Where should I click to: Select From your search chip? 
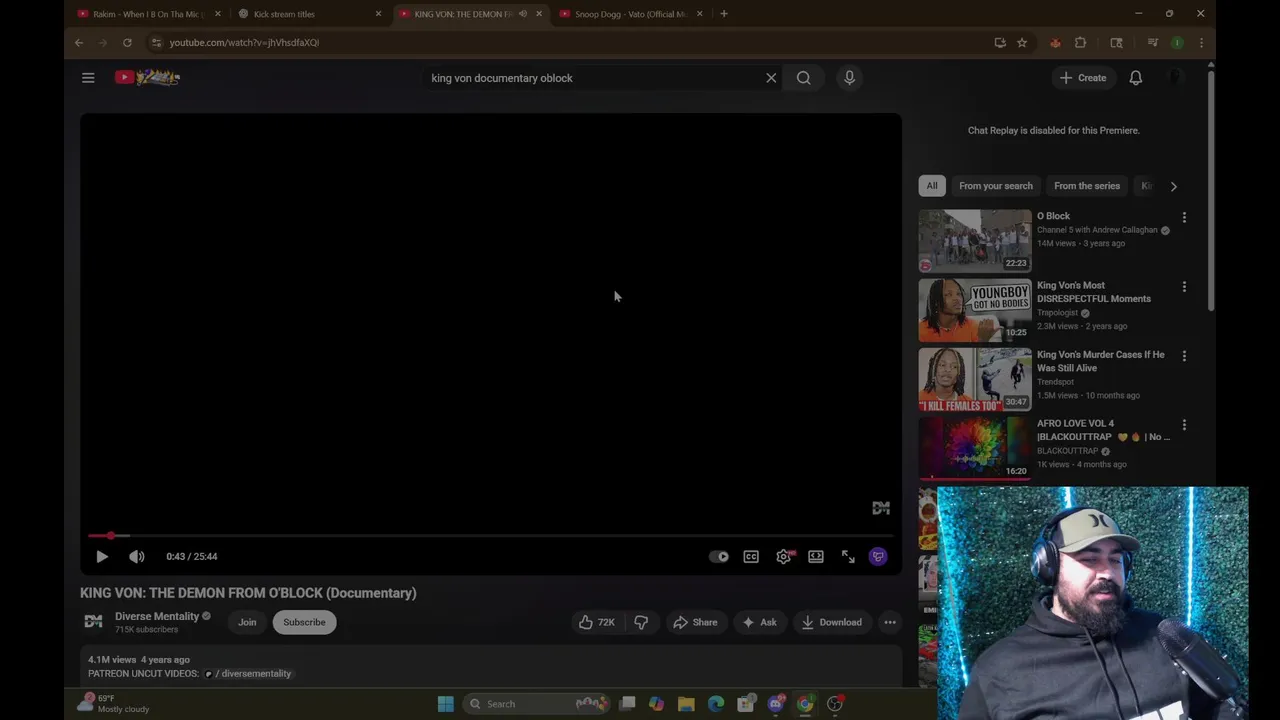click(996, 186)
